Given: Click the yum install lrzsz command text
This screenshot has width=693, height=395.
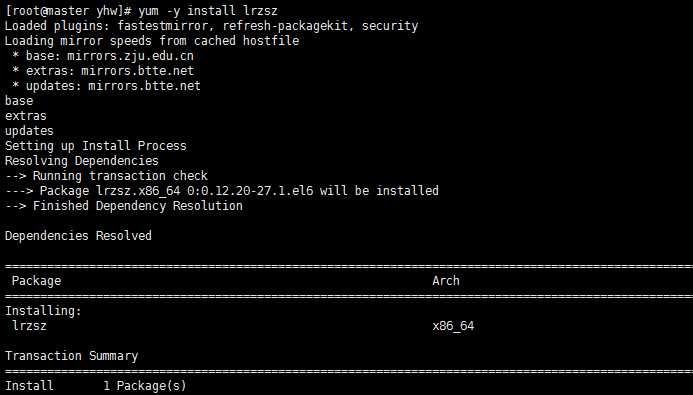Looking at the screenshot, I should point(208,11).
